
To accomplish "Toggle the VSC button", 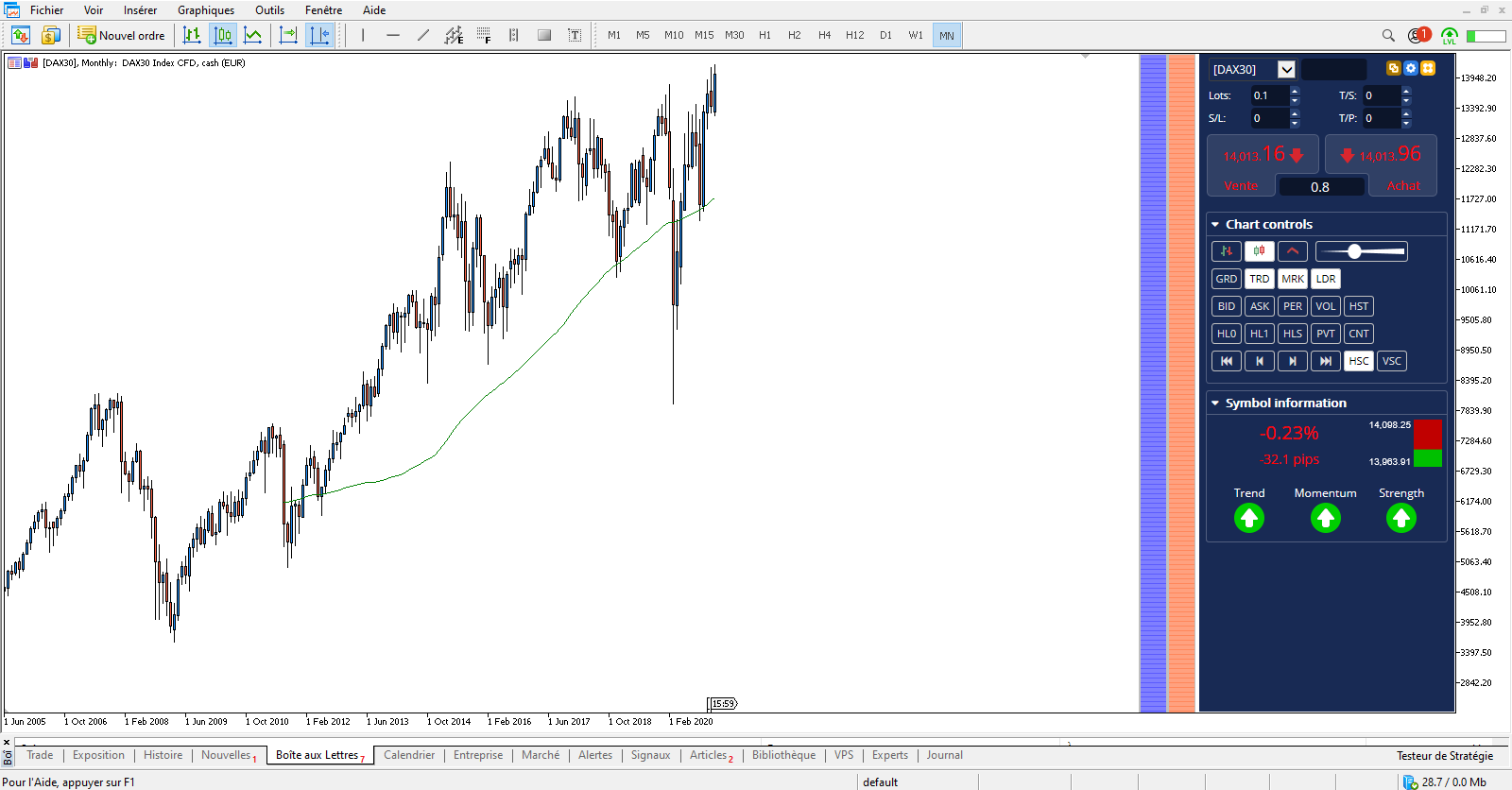I will point(1391,361).
